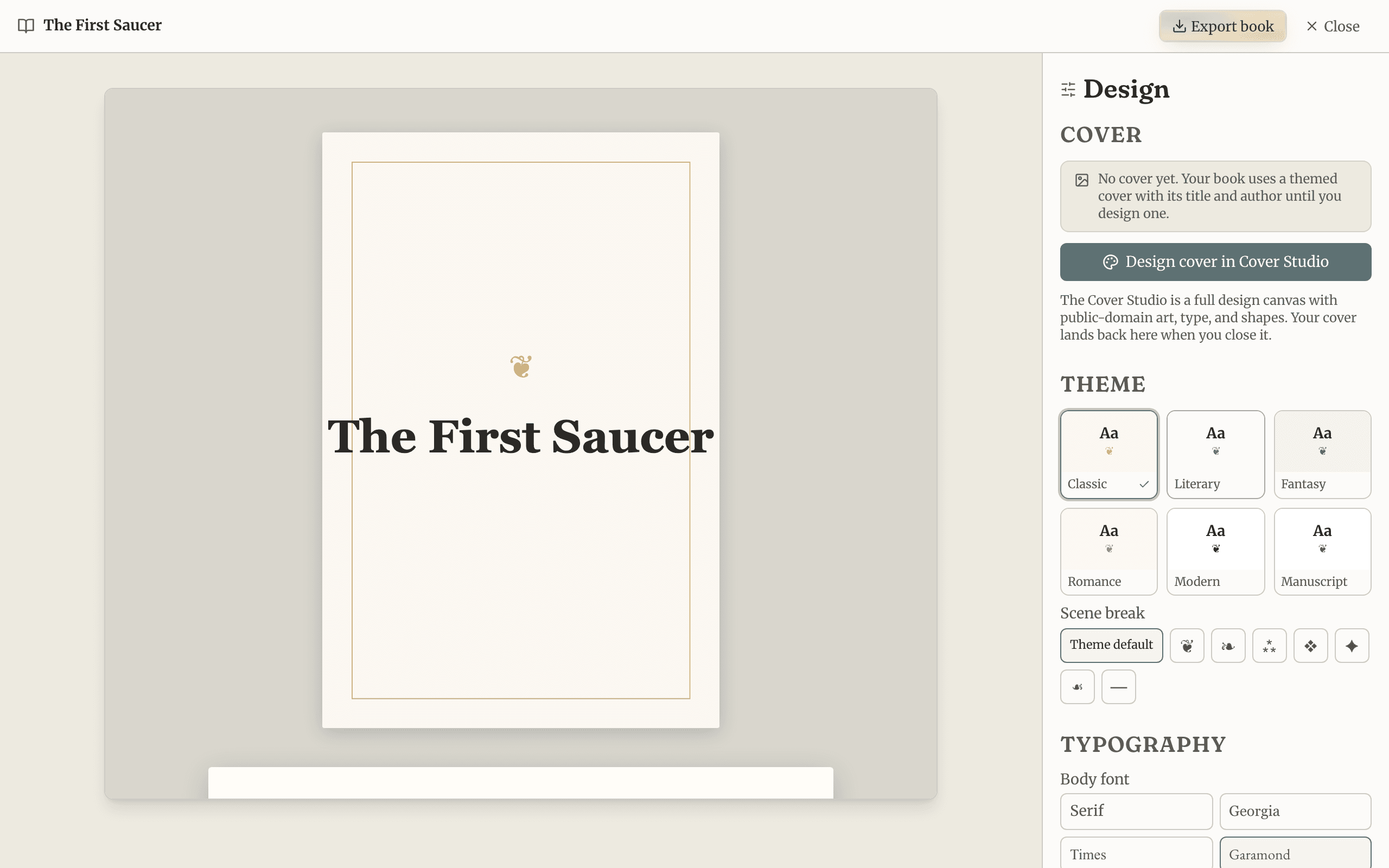Click 'The First Saucer' cover title text

(520, 436)
